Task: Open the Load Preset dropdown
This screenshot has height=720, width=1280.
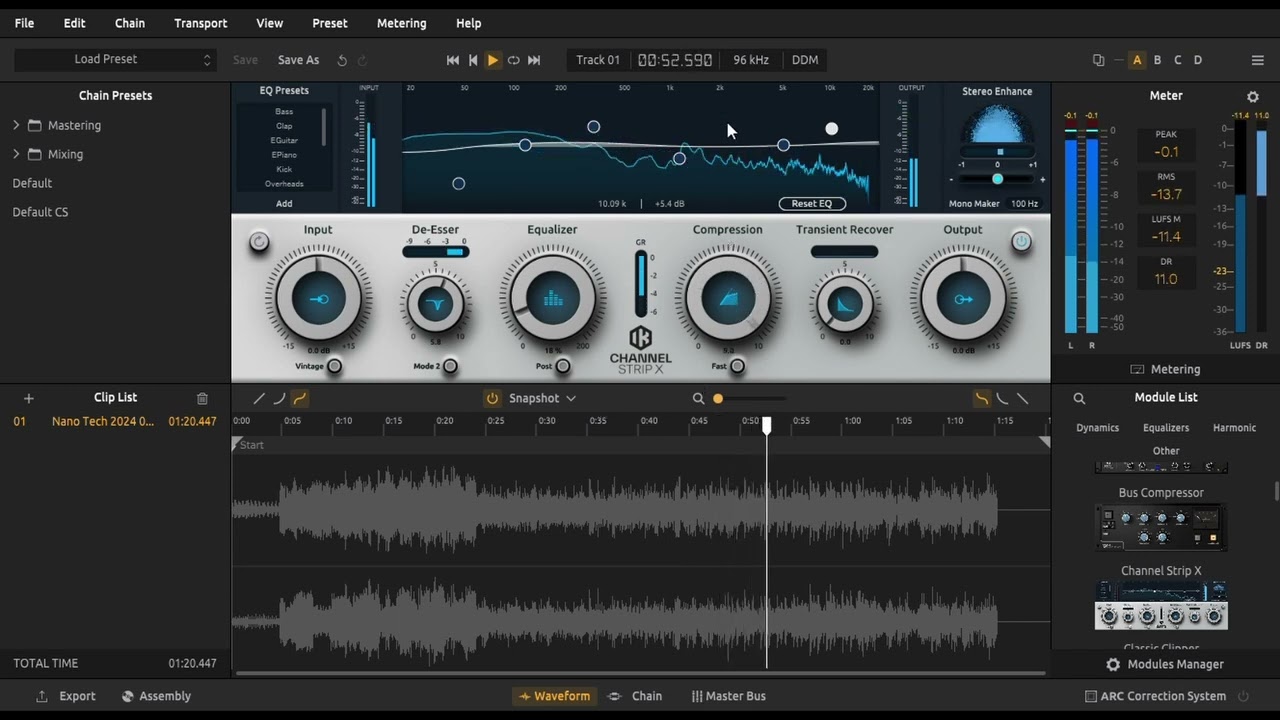Action: (115, 60)
